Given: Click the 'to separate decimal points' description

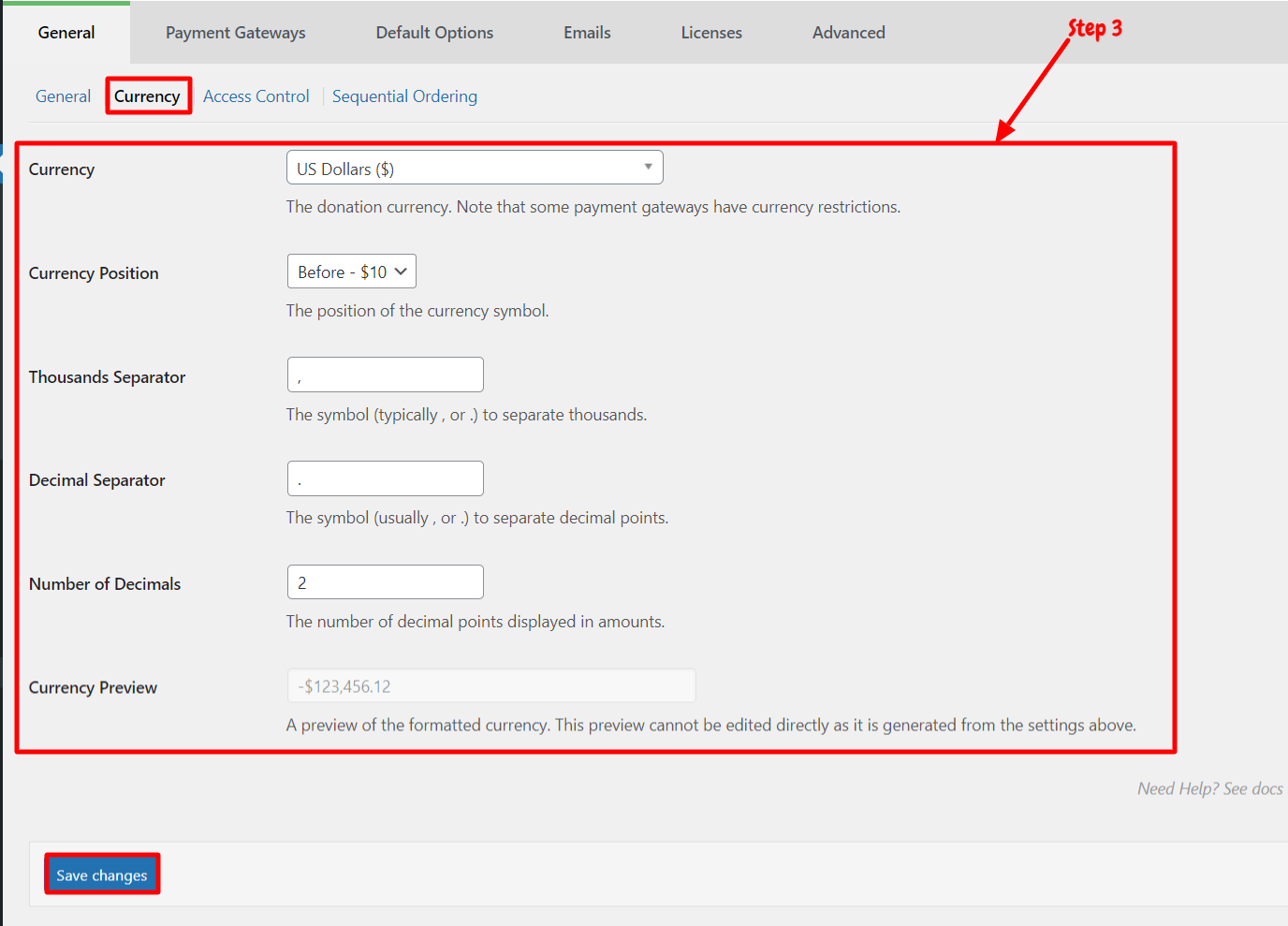Looking at the screenshot, I should (477, 518).
